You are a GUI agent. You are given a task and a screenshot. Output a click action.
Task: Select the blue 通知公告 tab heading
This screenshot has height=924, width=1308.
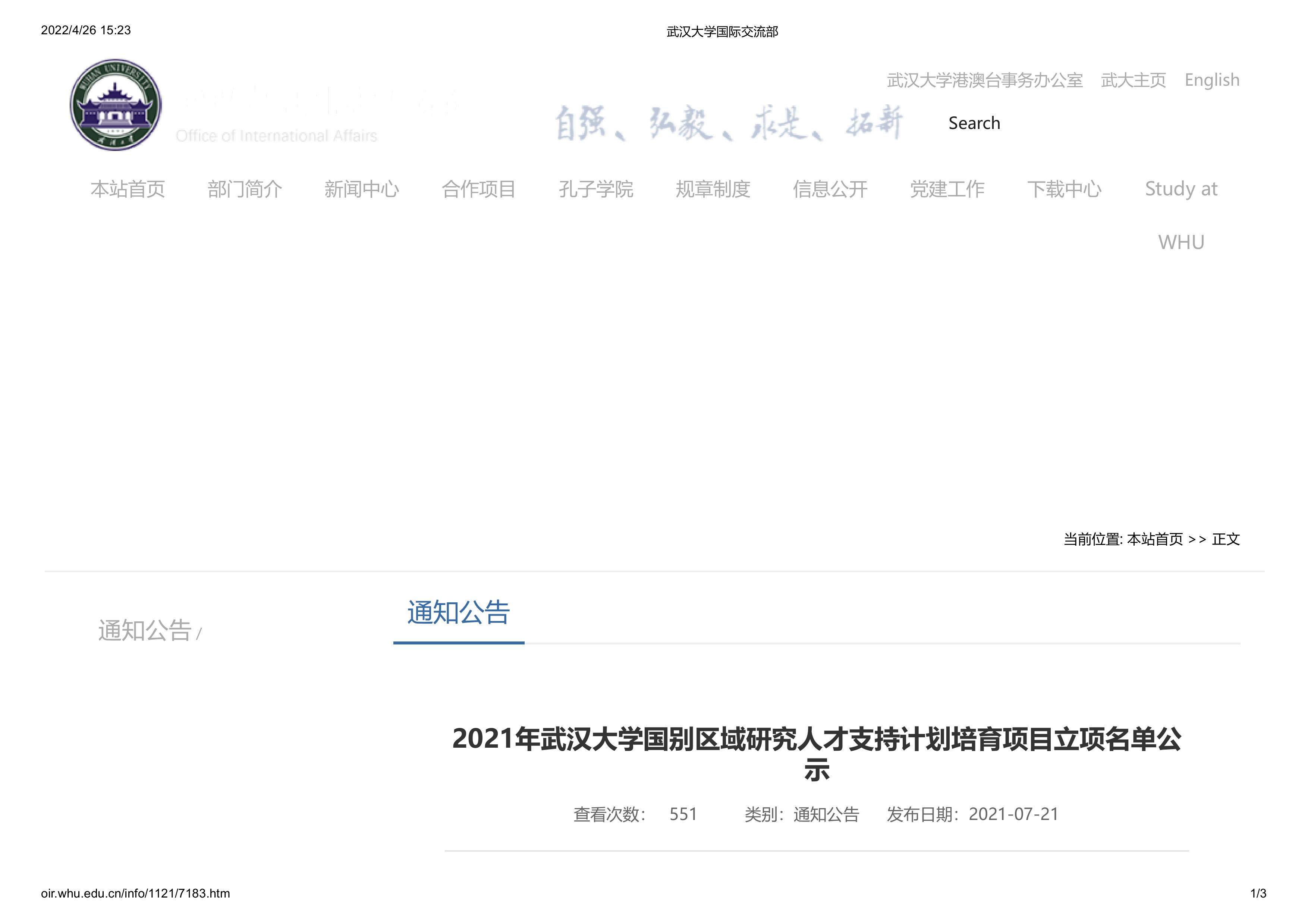458,613
